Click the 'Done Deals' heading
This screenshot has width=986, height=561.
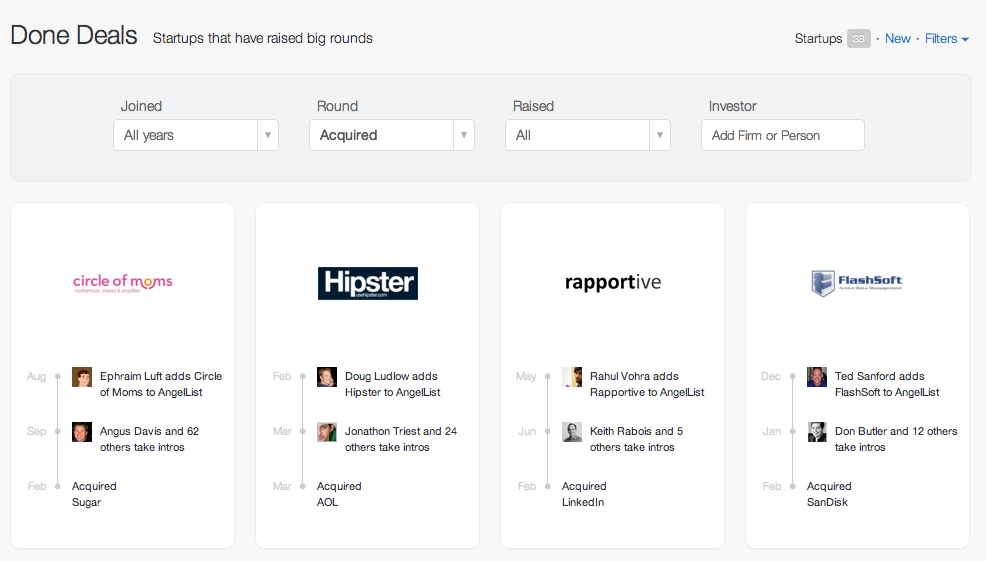click(x=74, y=35)
